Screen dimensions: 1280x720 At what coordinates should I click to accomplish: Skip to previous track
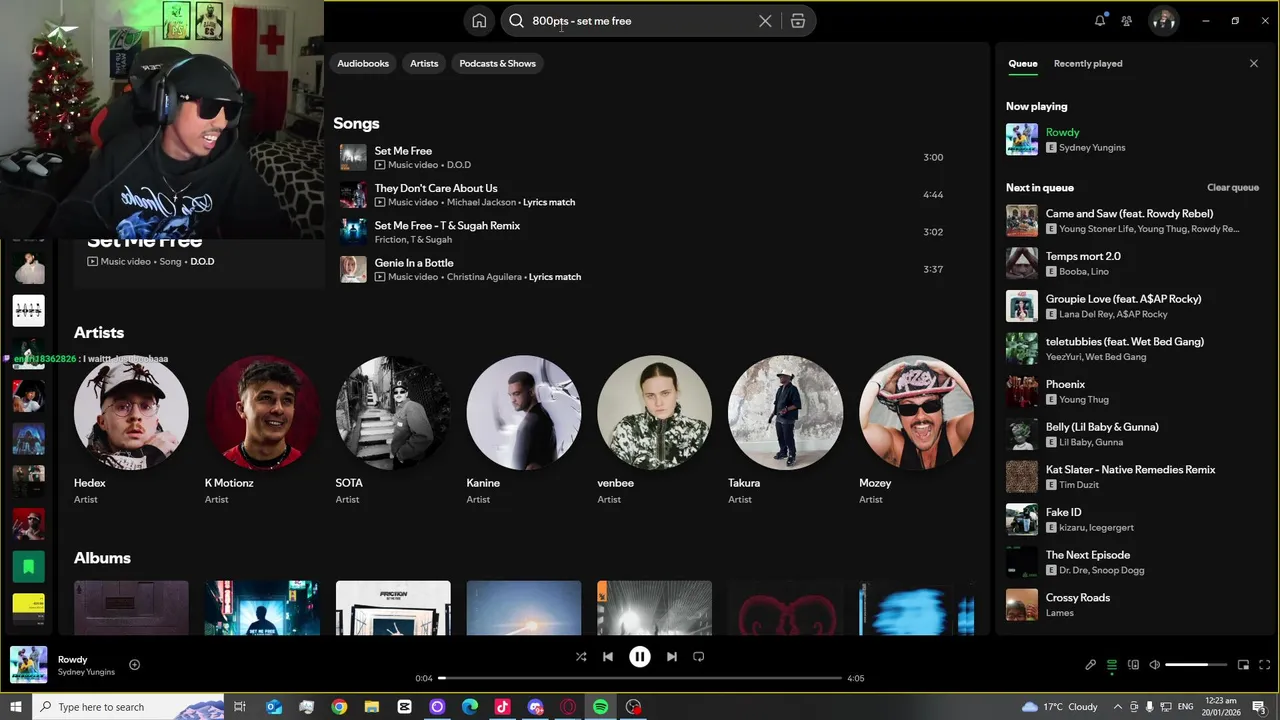tap(608, 657)
